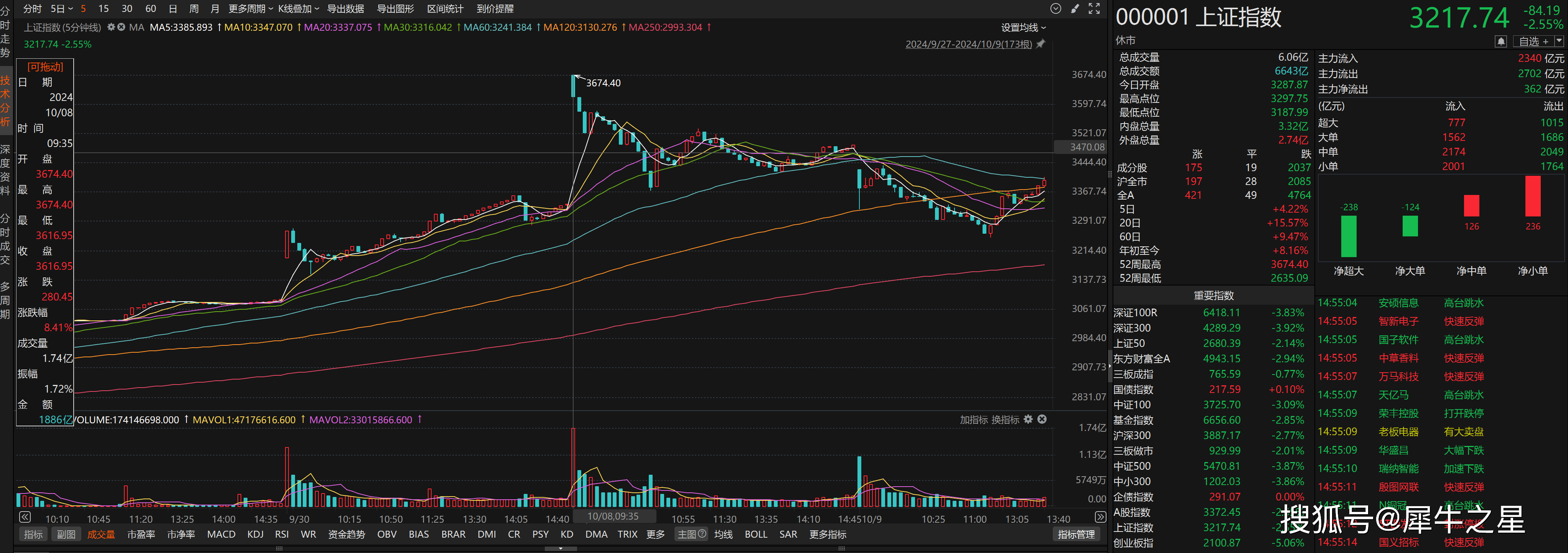This screenshot has width=1568, height=553.
Task: Open main chart indicator settings gear
Action: (x=111, y=27)
